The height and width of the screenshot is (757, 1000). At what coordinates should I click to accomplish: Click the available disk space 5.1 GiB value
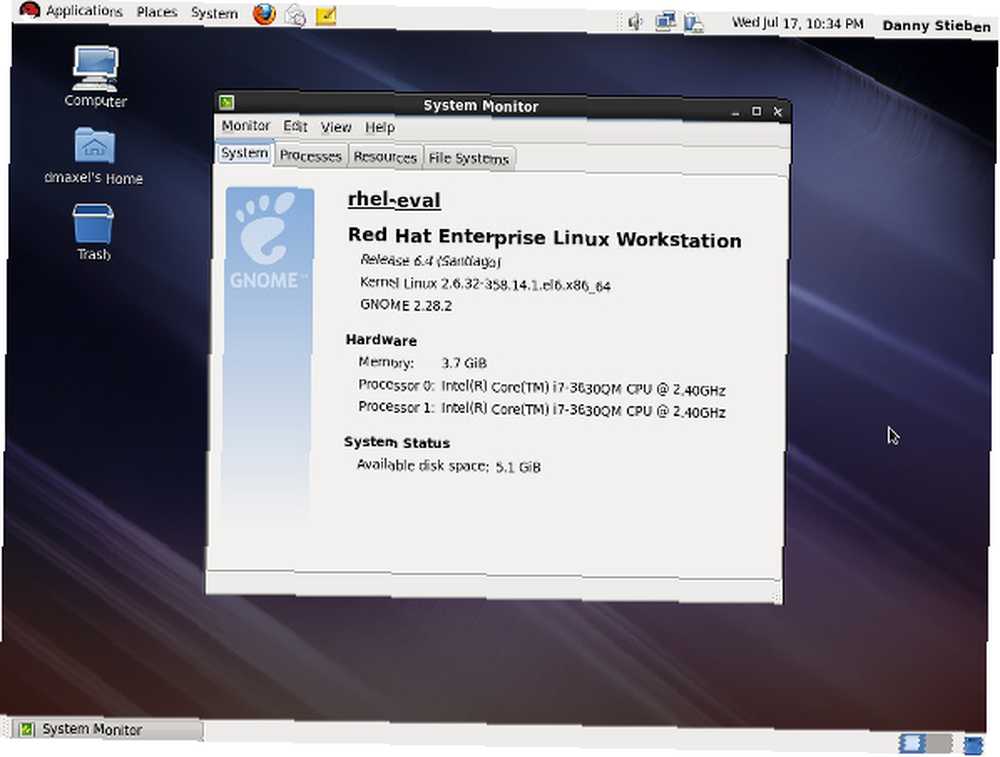tap(518, 467)
